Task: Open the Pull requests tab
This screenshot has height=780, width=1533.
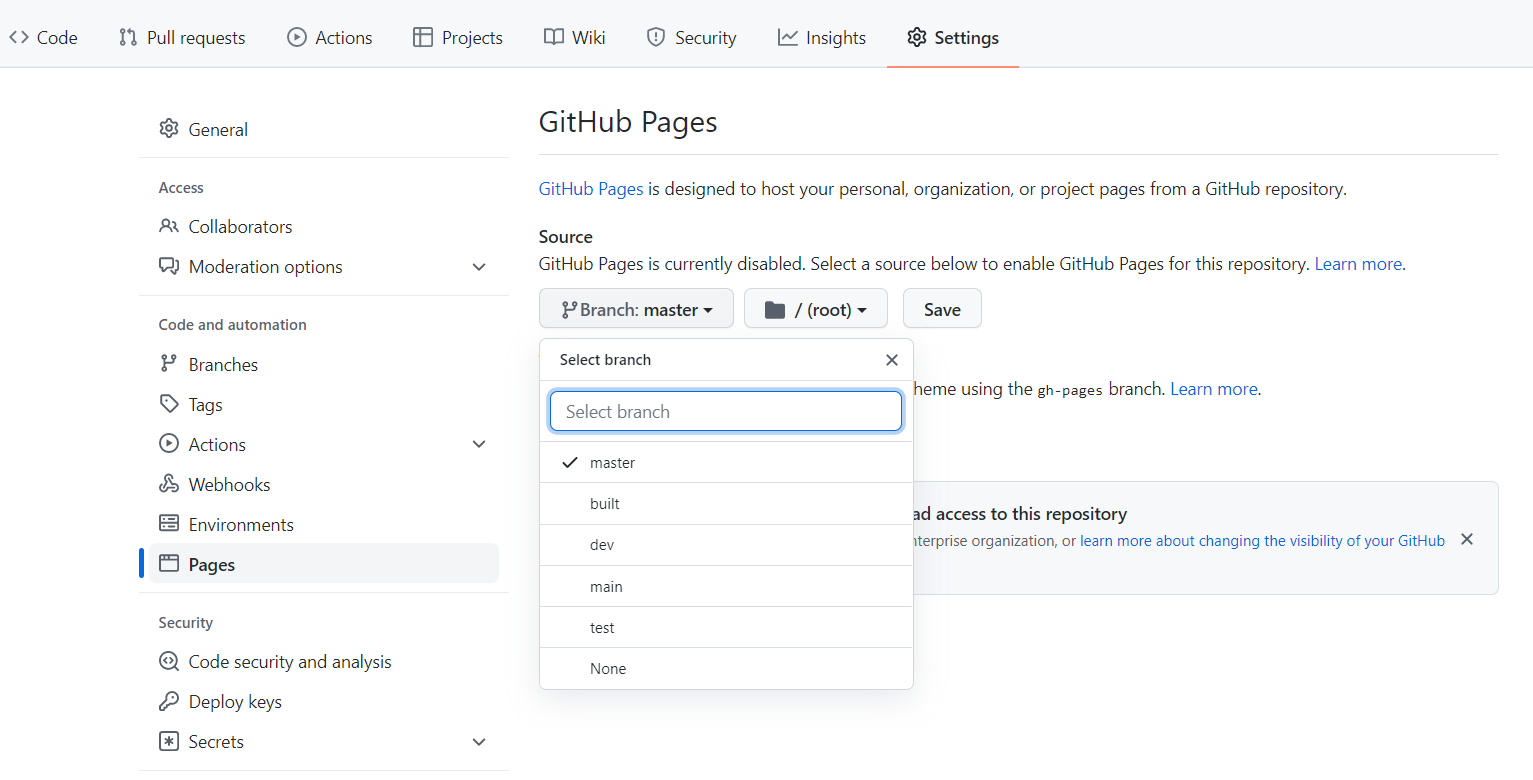Action: (x=182, y=37)
